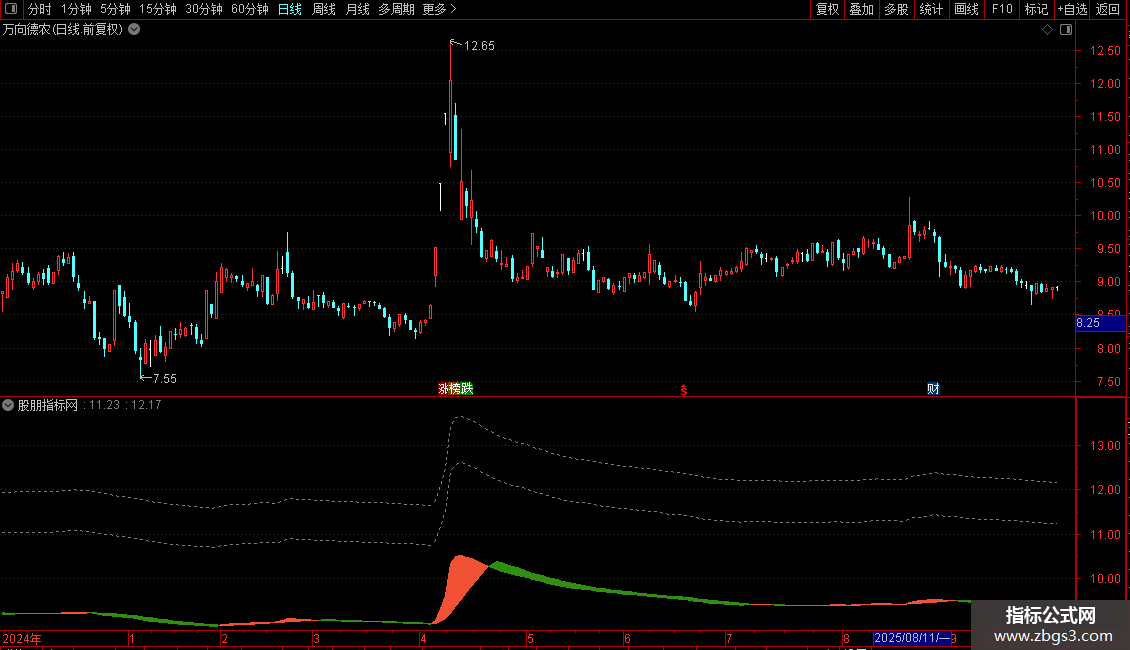Select the 30分钟 period
This screenshot has width=1130, height=650.
pos(203,9)
